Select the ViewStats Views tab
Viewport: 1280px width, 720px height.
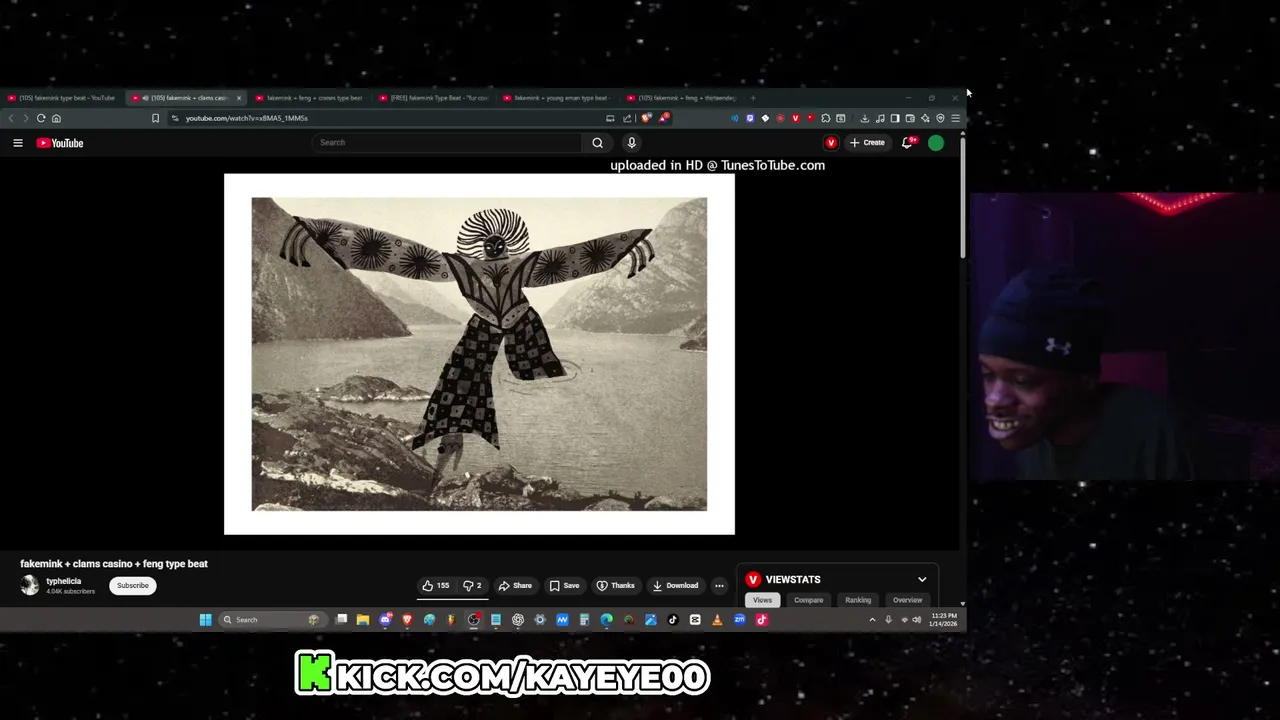point(762,600)
